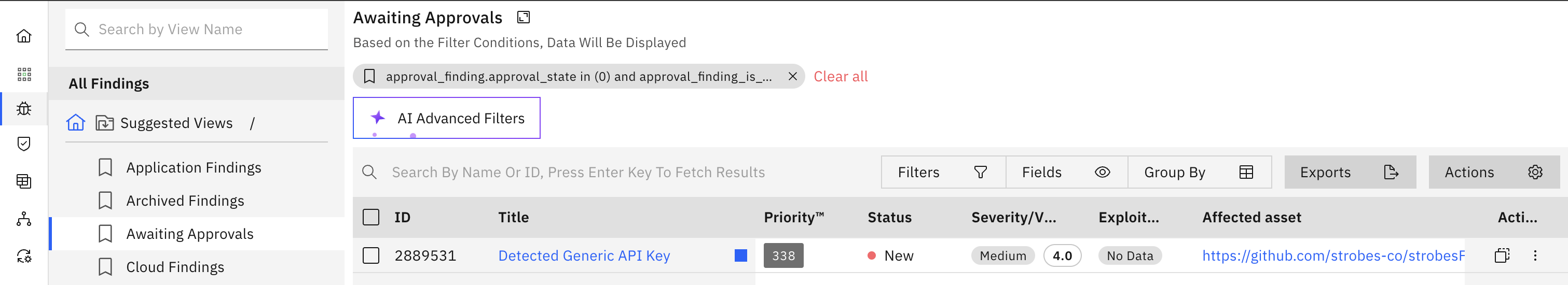The image size is (1568, 285).
Task: Open the Fields visibility options
Action: coord(1066,173)
